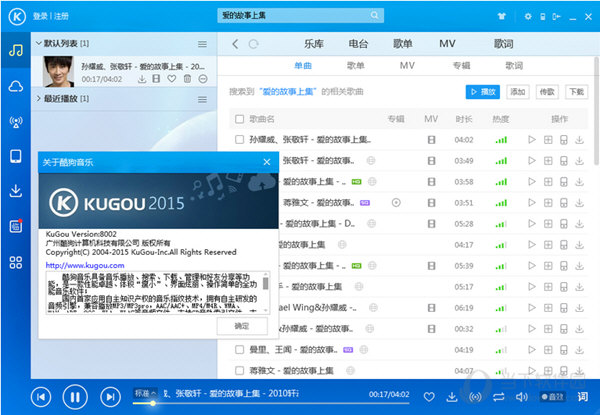This screenshot has width=600, height=415.
Task: Expand the 最近播放 list
Action: (39, 99)
